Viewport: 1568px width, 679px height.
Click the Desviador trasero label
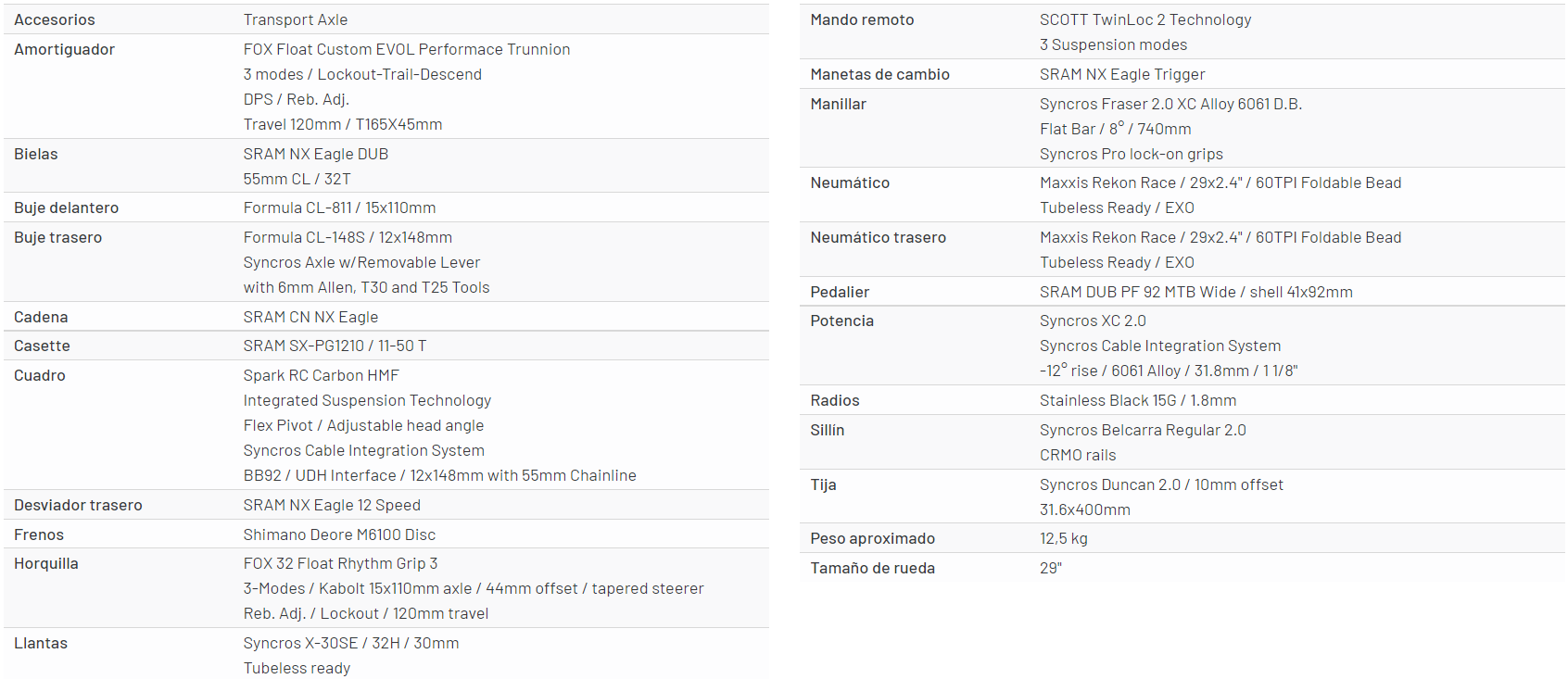click(x=78, y=505)
